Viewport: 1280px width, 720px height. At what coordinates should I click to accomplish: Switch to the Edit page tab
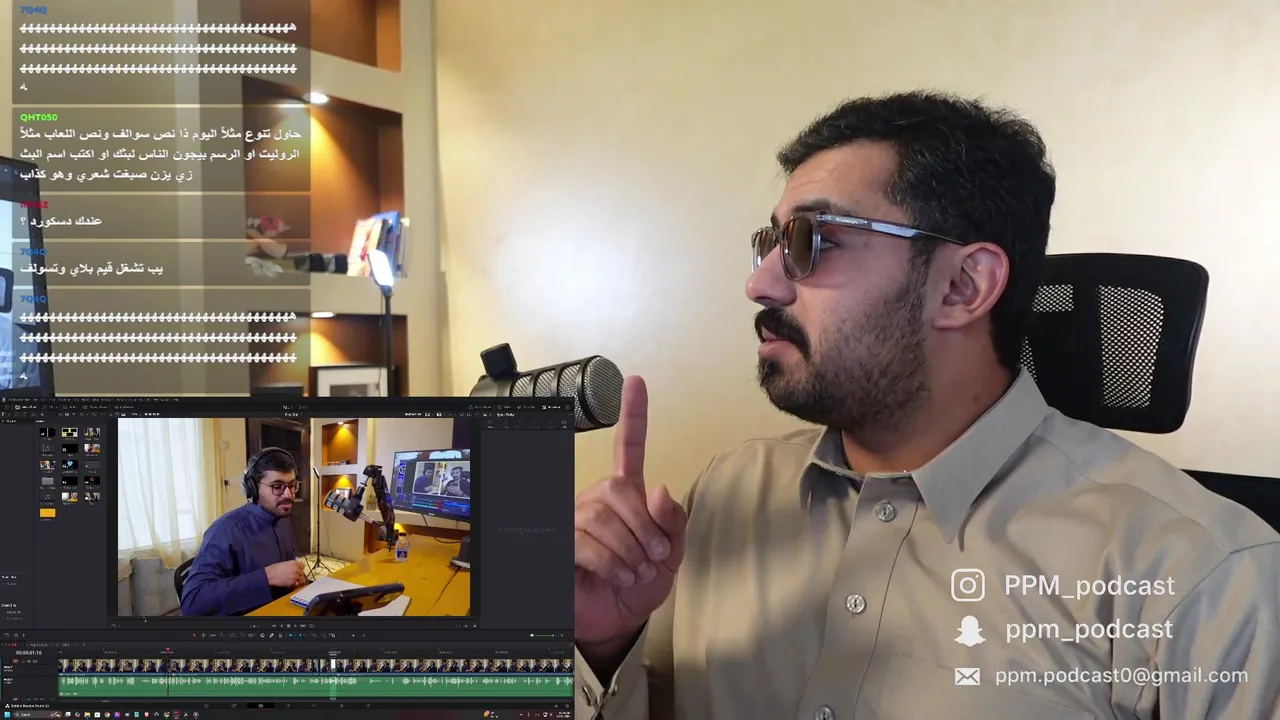261,706
